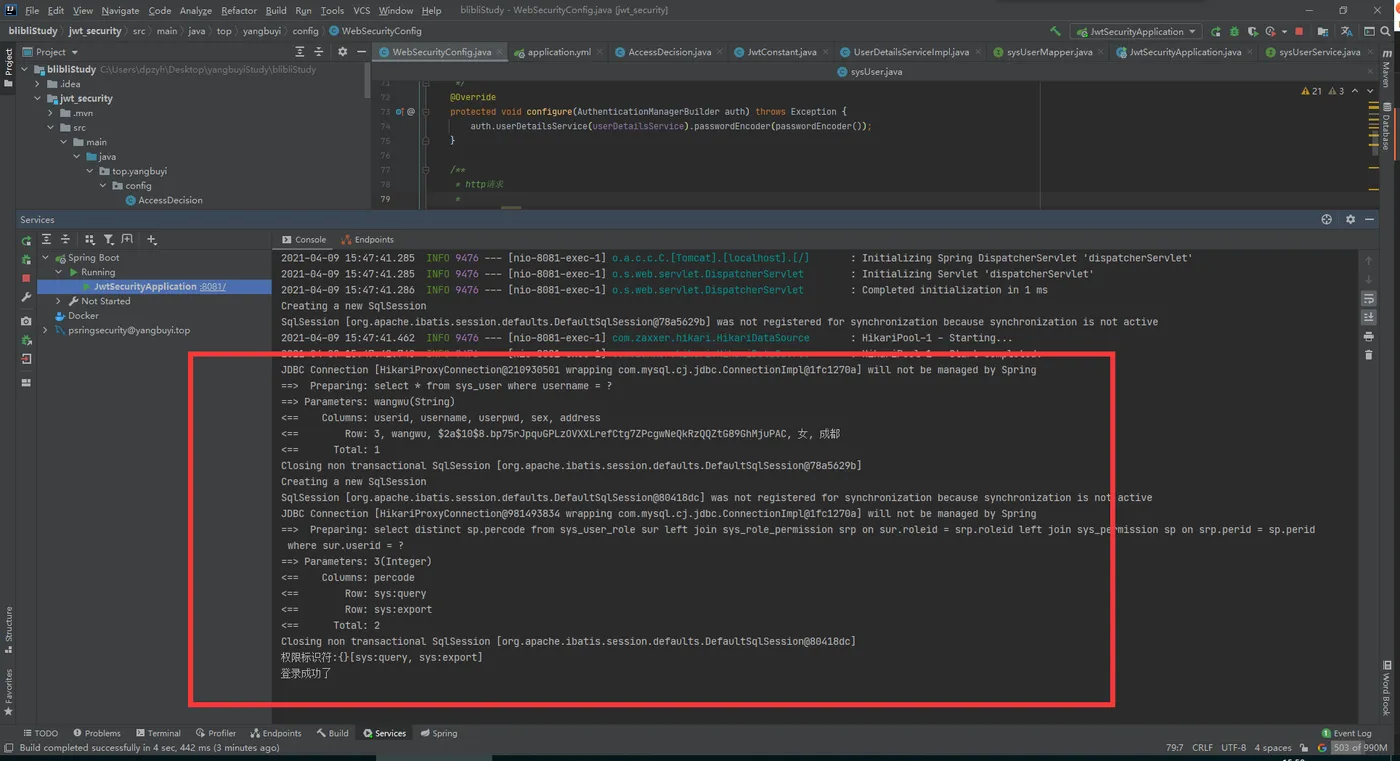
Task: Select AccessDecision class in Project tree
Action: pyautogui.click(x=163, y=200)
